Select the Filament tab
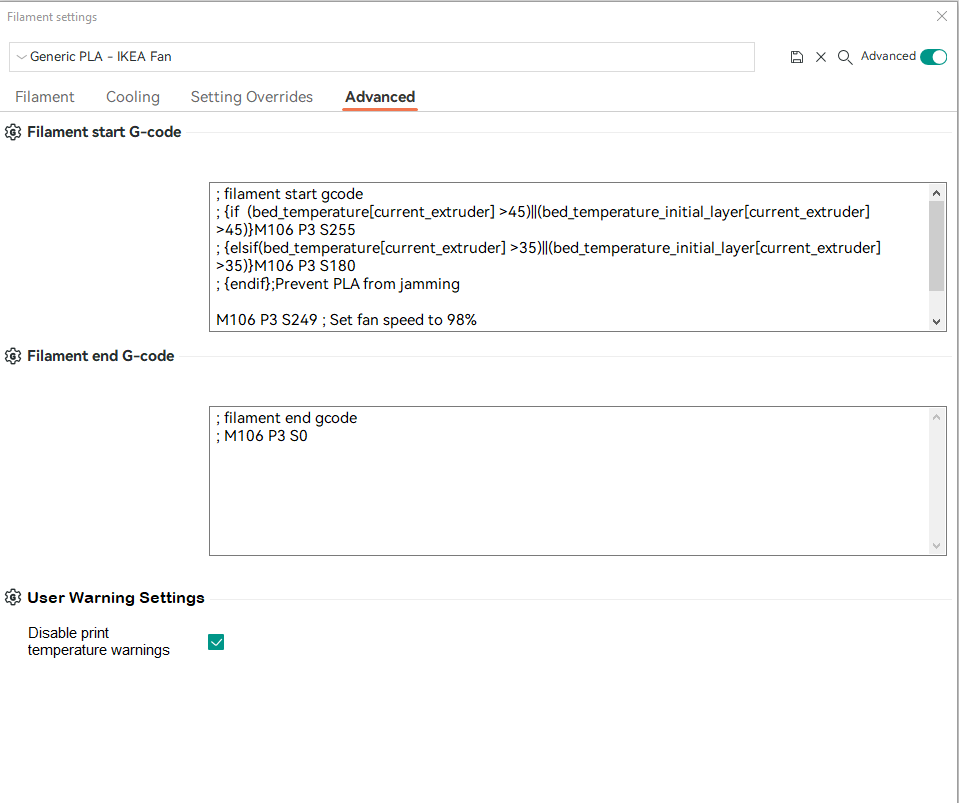The width and height of the screenshot is (959, 803). tap(45, 96)
